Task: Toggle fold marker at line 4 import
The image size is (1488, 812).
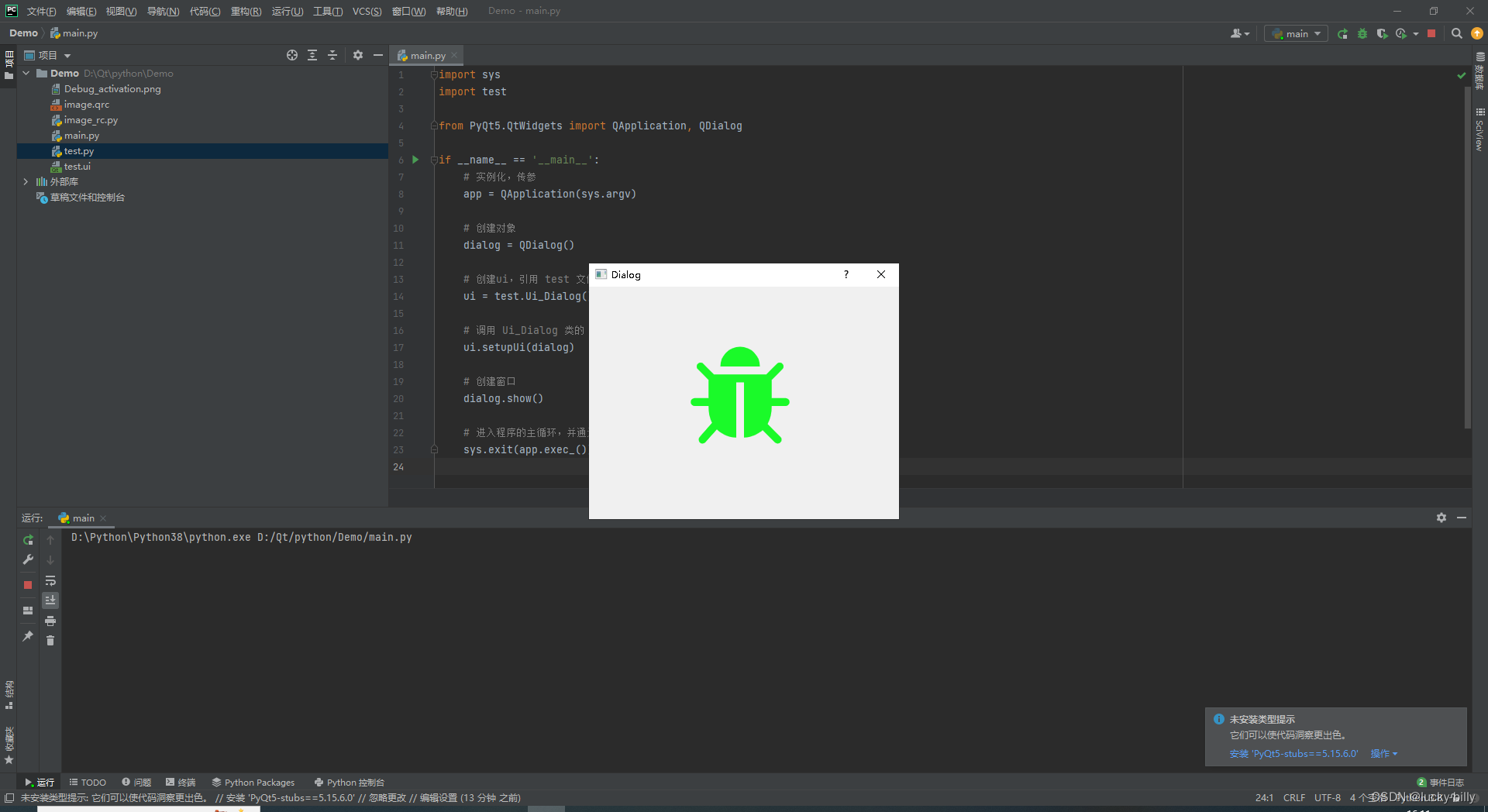Action: [434, 126]
